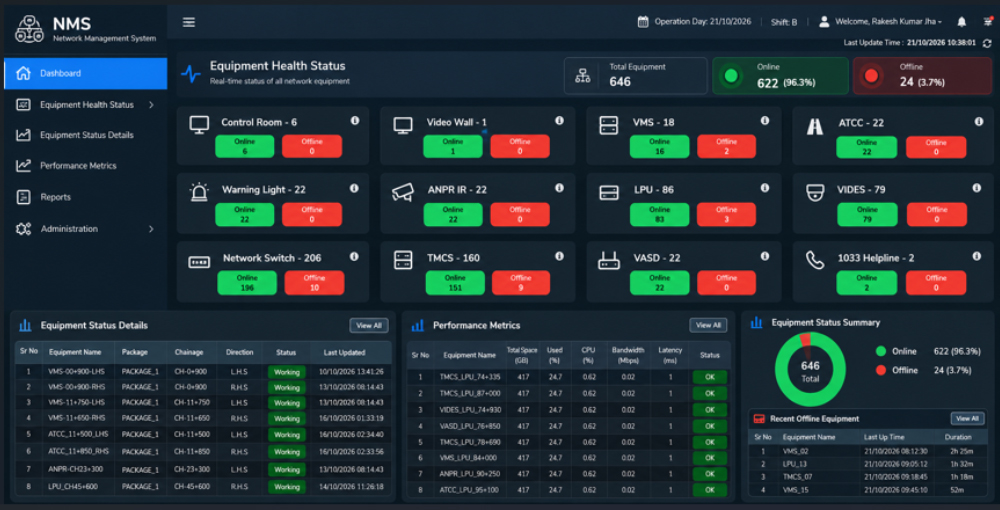Open Dashboard in the sidebar

coord(85,73)
